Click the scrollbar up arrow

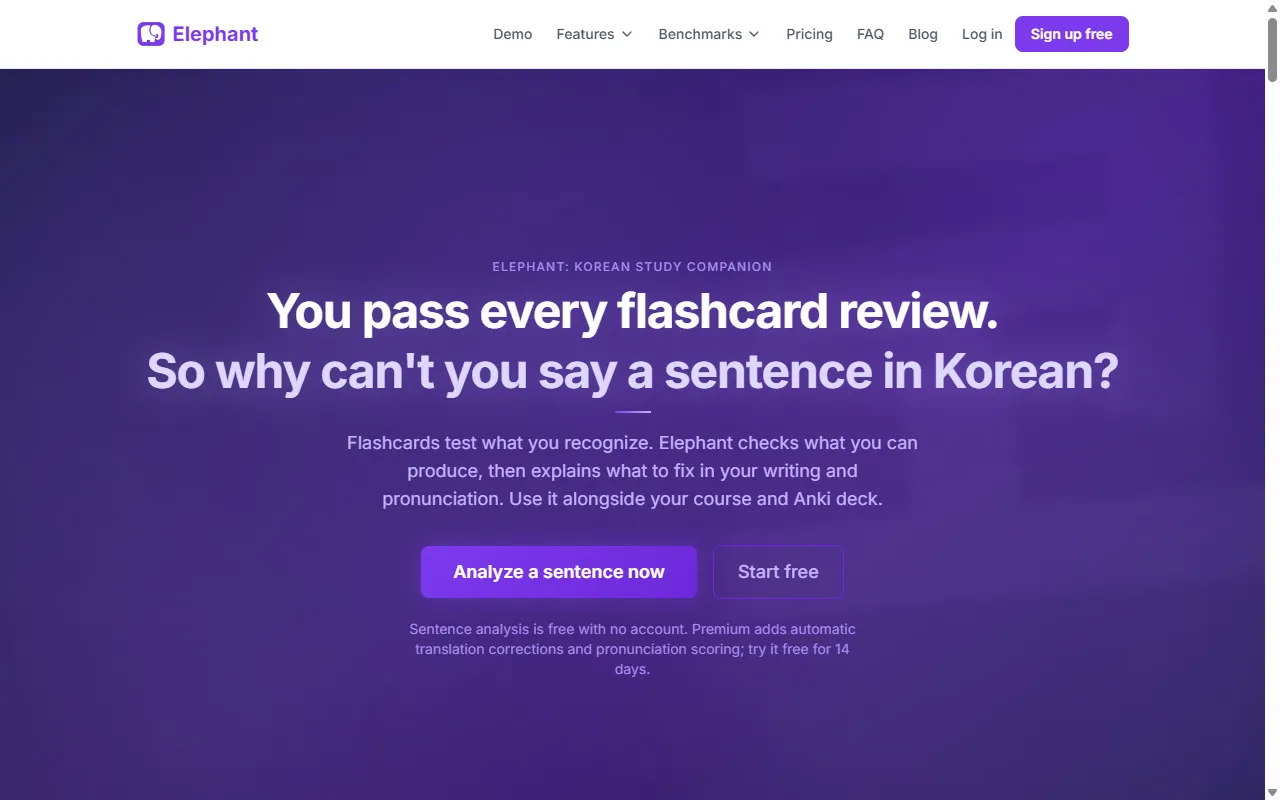[x=1272, y=7]
